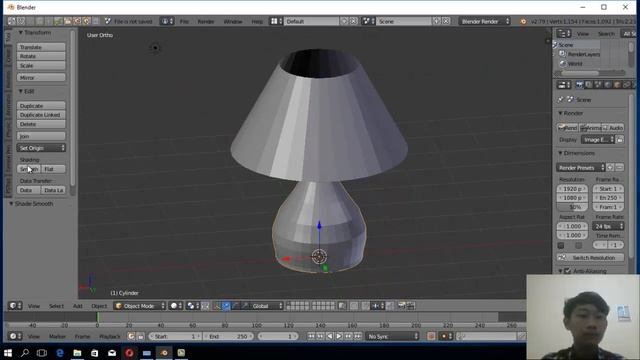640x360 pixels.
Task: Open the Render menu in top bar
Action: click(206, 21)
